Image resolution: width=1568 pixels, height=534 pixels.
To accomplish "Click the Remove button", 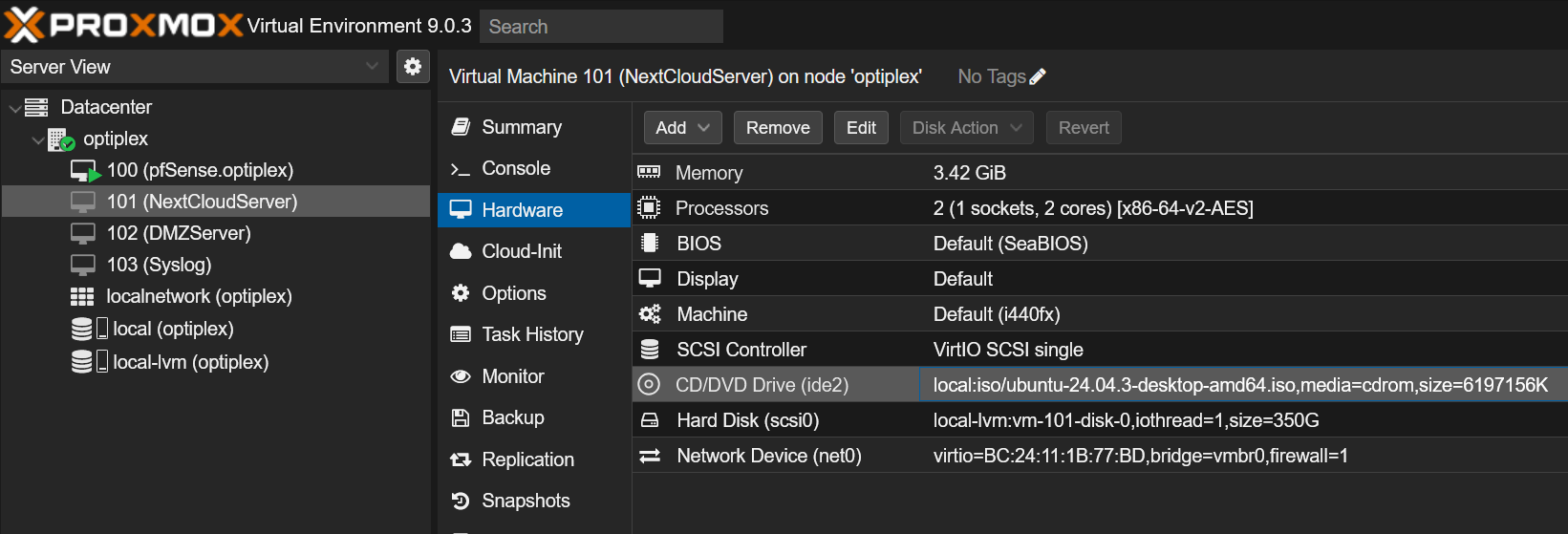I will coord(778,128).
